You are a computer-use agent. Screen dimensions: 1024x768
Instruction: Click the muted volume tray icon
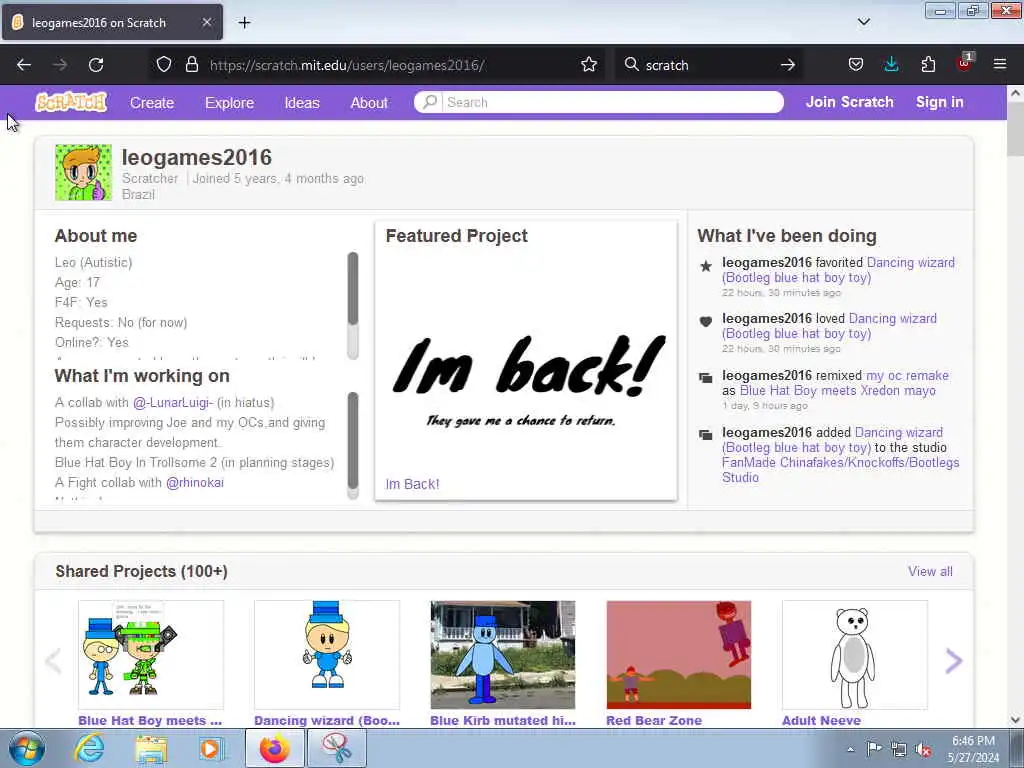[x=923, y=749]
